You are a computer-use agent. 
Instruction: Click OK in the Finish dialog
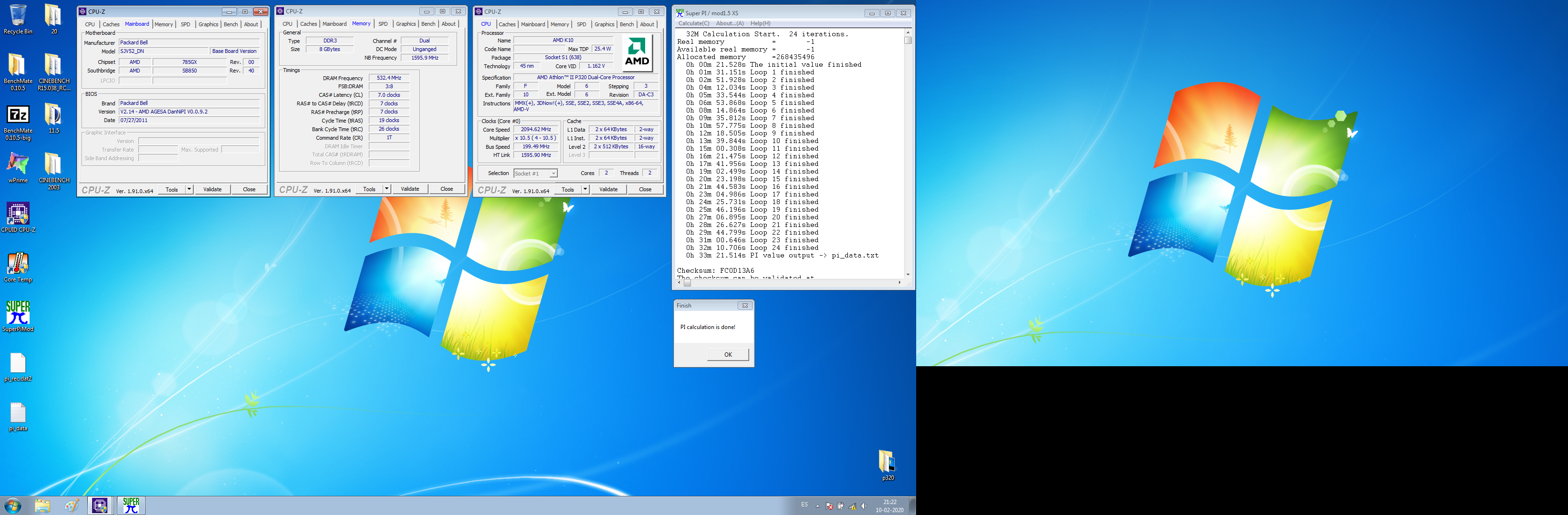coord(727,354)
